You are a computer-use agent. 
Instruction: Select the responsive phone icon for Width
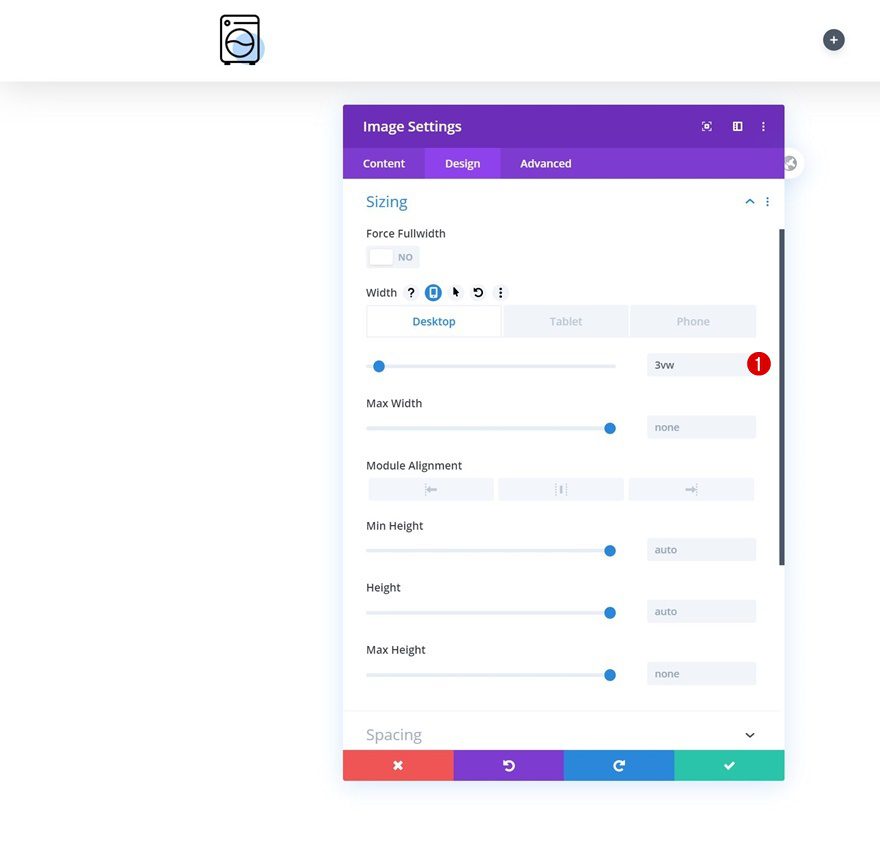[433, 292]
